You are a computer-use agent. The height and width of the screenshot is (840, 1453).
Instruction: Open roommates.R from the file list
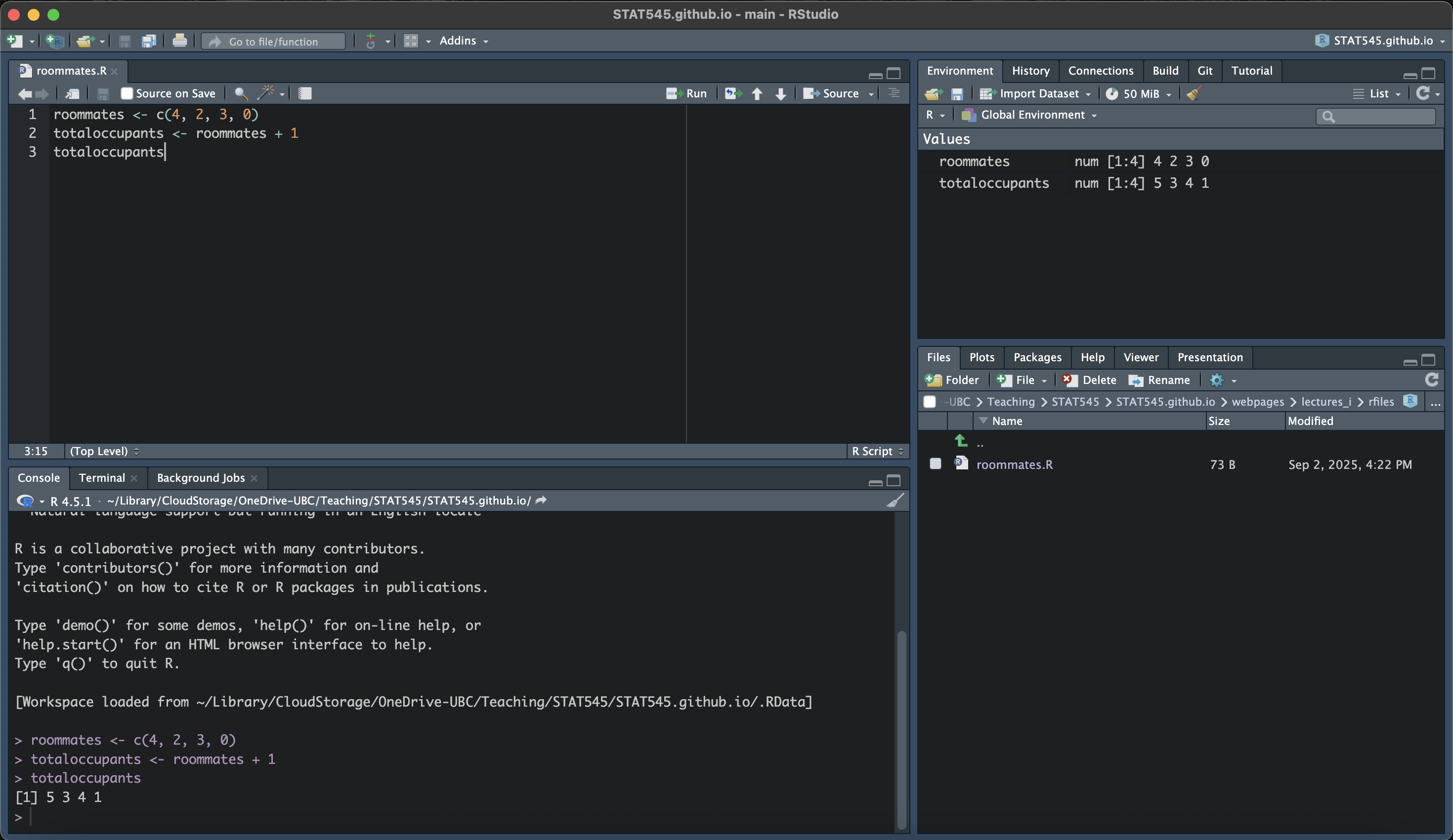(x=1014, y=464)
